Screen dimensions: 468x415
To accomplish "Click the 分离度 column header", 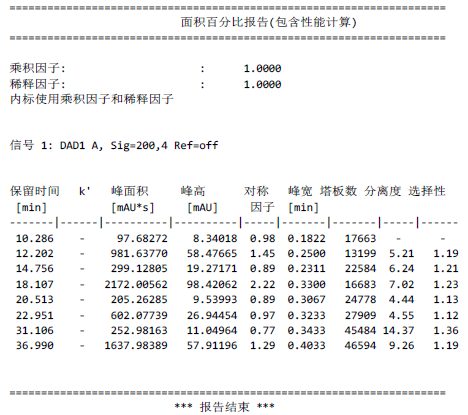I will [382, 191].
